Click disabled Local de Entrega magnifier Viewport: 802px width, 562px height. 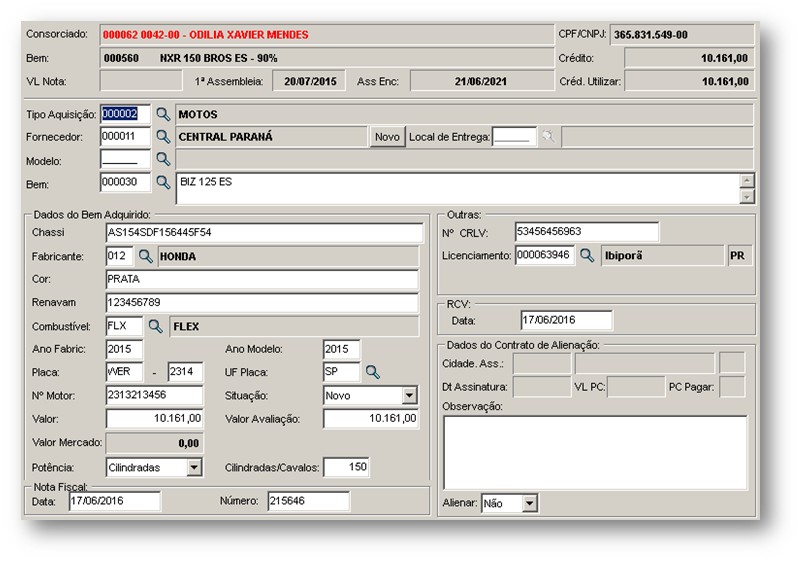[x=548, y=137]
